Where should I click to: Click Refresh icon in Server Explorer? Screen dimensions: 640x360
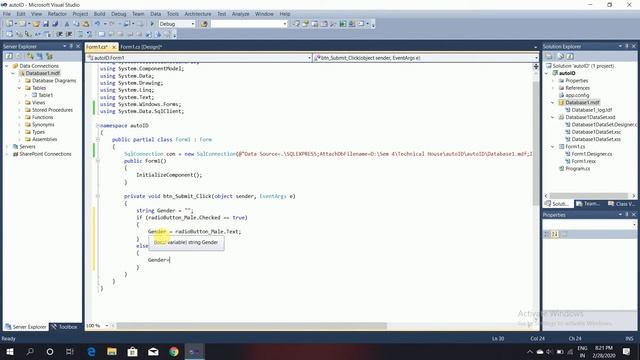click(x=9, y=56)
